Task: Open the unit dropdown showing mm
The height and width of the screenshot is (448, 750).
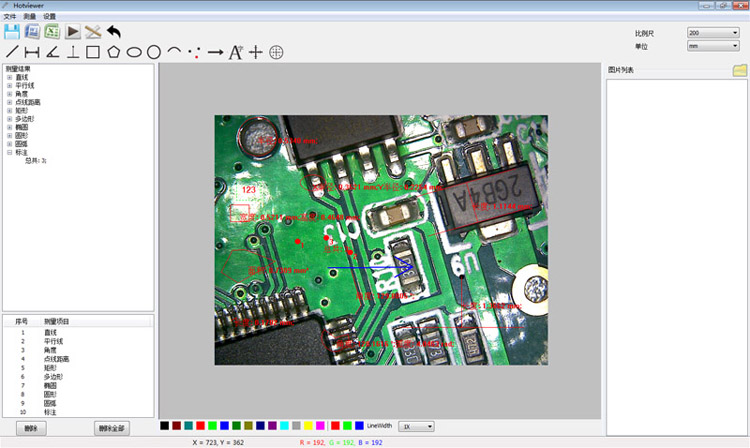Action: 713,46
